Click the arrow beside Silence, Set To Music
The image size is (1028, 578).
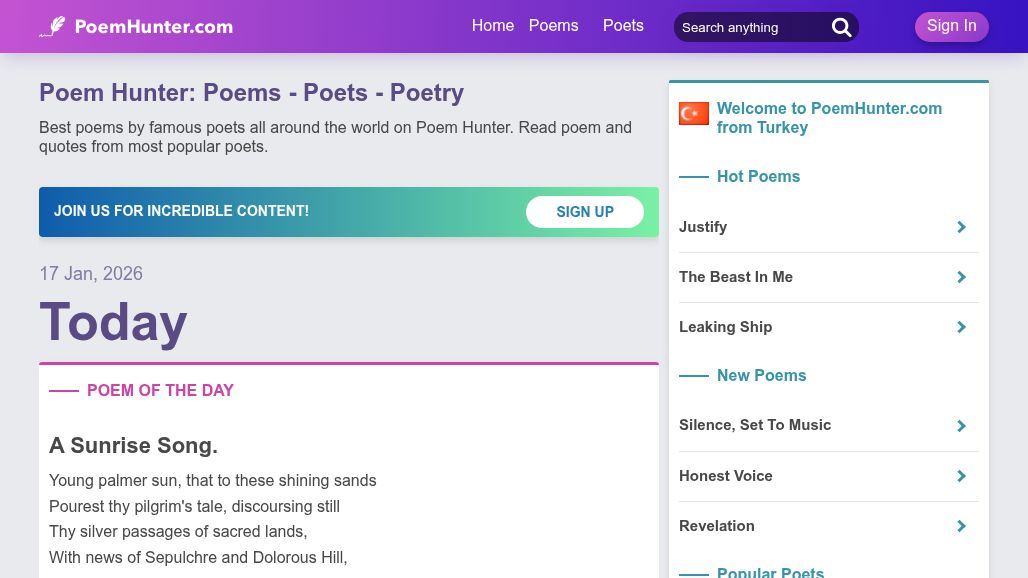(x=961, y=426)
